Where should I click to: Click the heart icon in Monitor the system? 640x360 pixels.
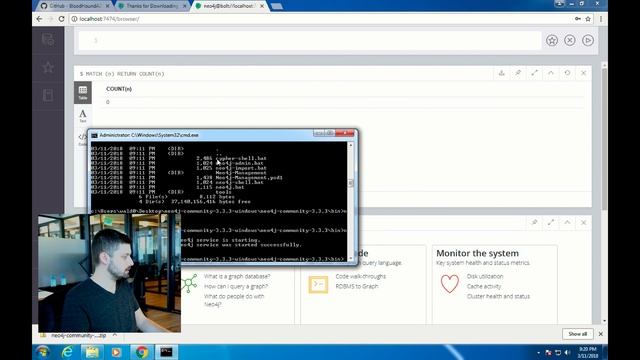(x=449, y=284)
